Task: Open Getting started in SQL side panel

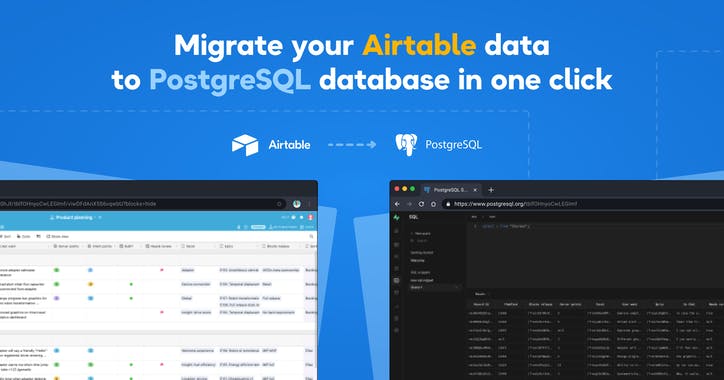Action: (422, 253)
